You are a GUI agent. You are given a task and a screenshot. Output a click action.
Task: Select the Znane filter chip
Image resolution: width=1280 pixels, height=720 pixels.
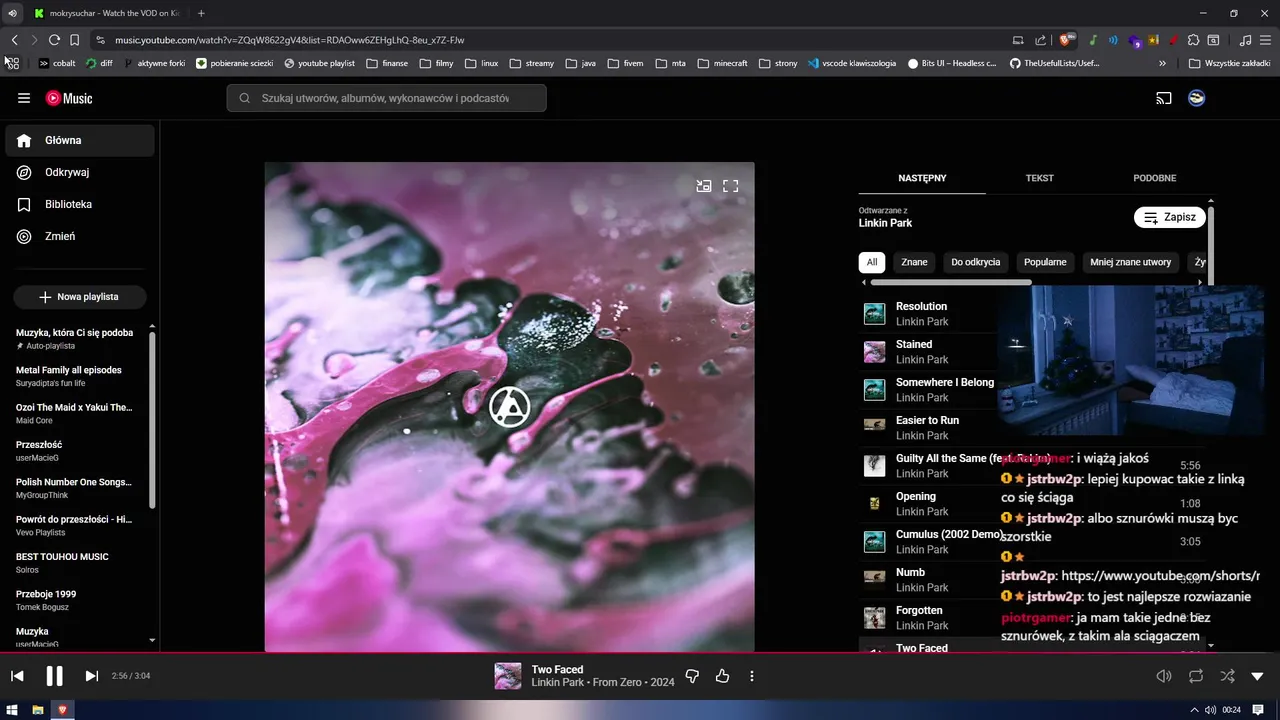point(914,262)
